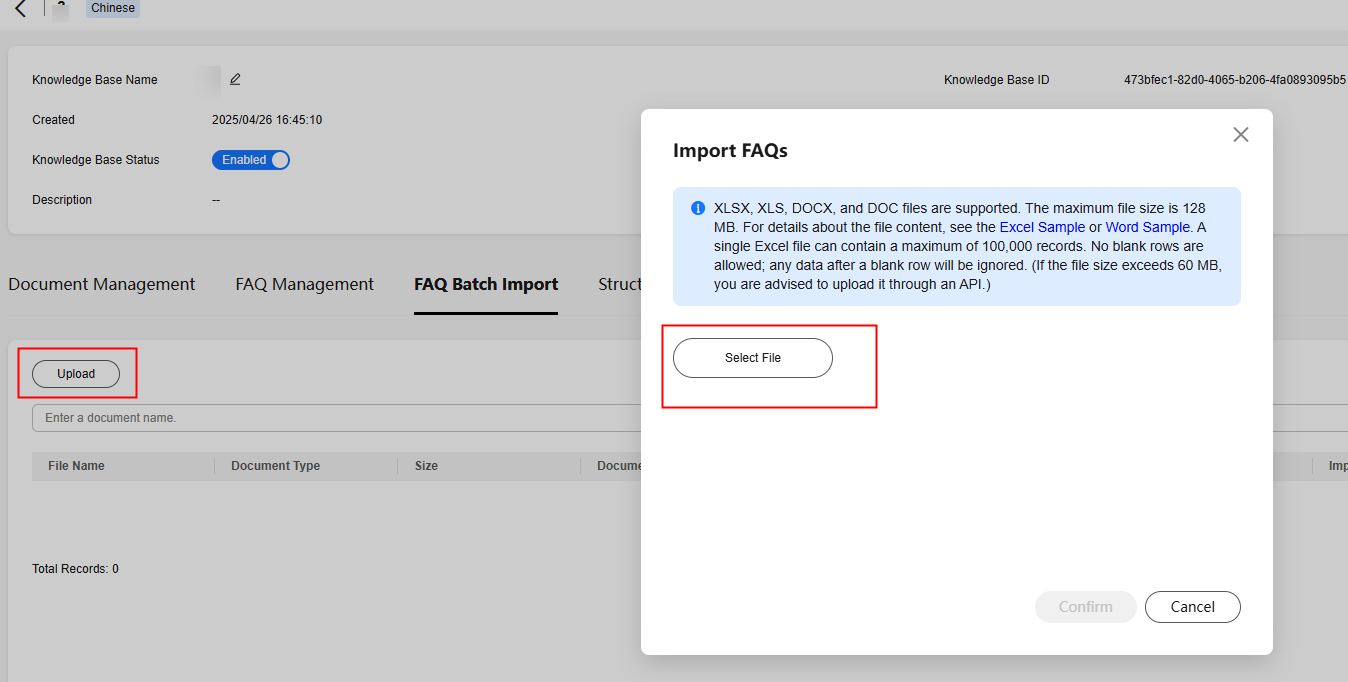
Task: Click the Knowledge Base Name label
Action: tap(95, 80)
